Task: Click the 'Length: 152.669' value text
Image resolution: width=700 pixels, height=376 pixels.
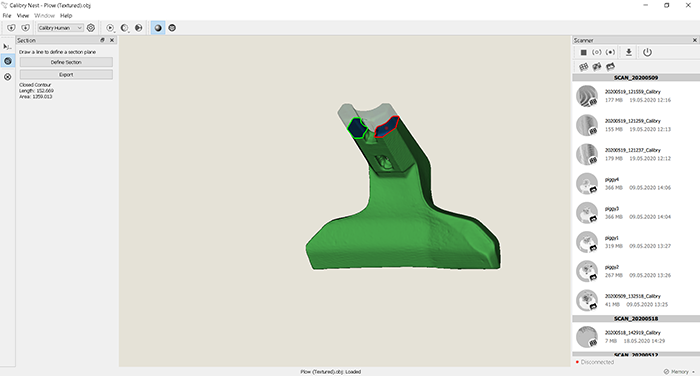Action: (36, 91)
